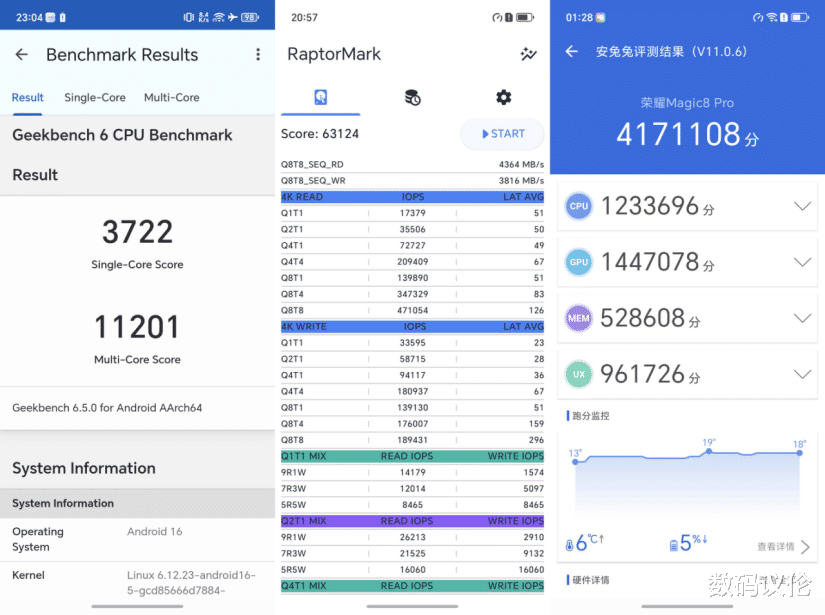
Task: Open the RaptorMark database history tab
Action: tap(412, 97)
